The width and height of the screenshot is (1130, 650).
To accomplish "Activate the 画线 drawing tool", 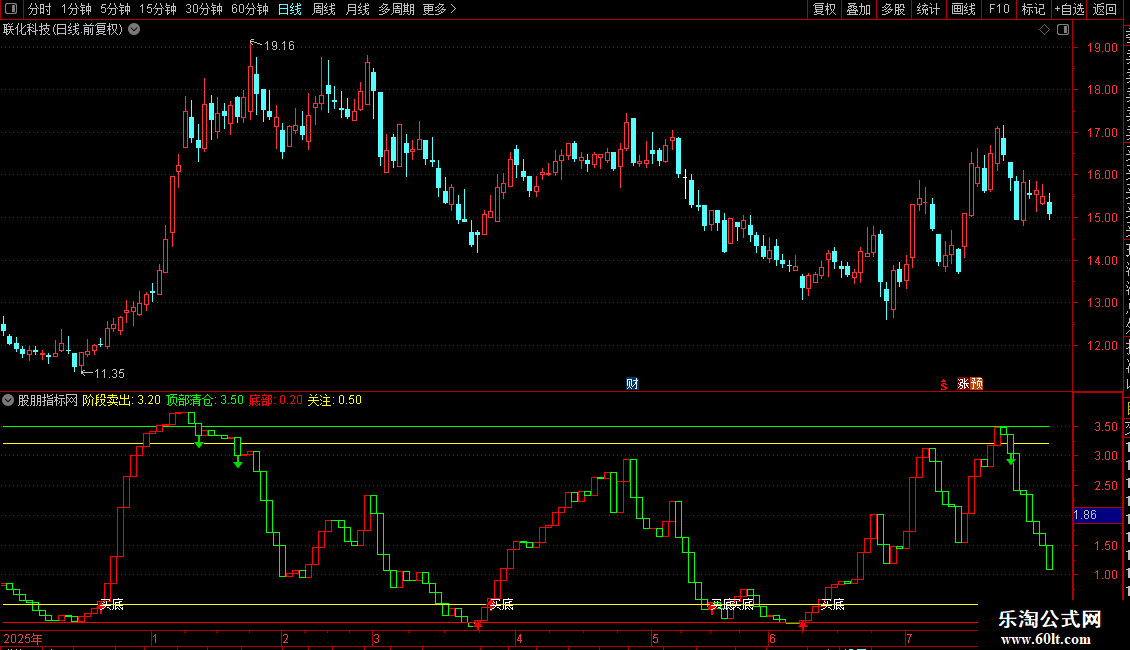I will [x=963, y=9].
